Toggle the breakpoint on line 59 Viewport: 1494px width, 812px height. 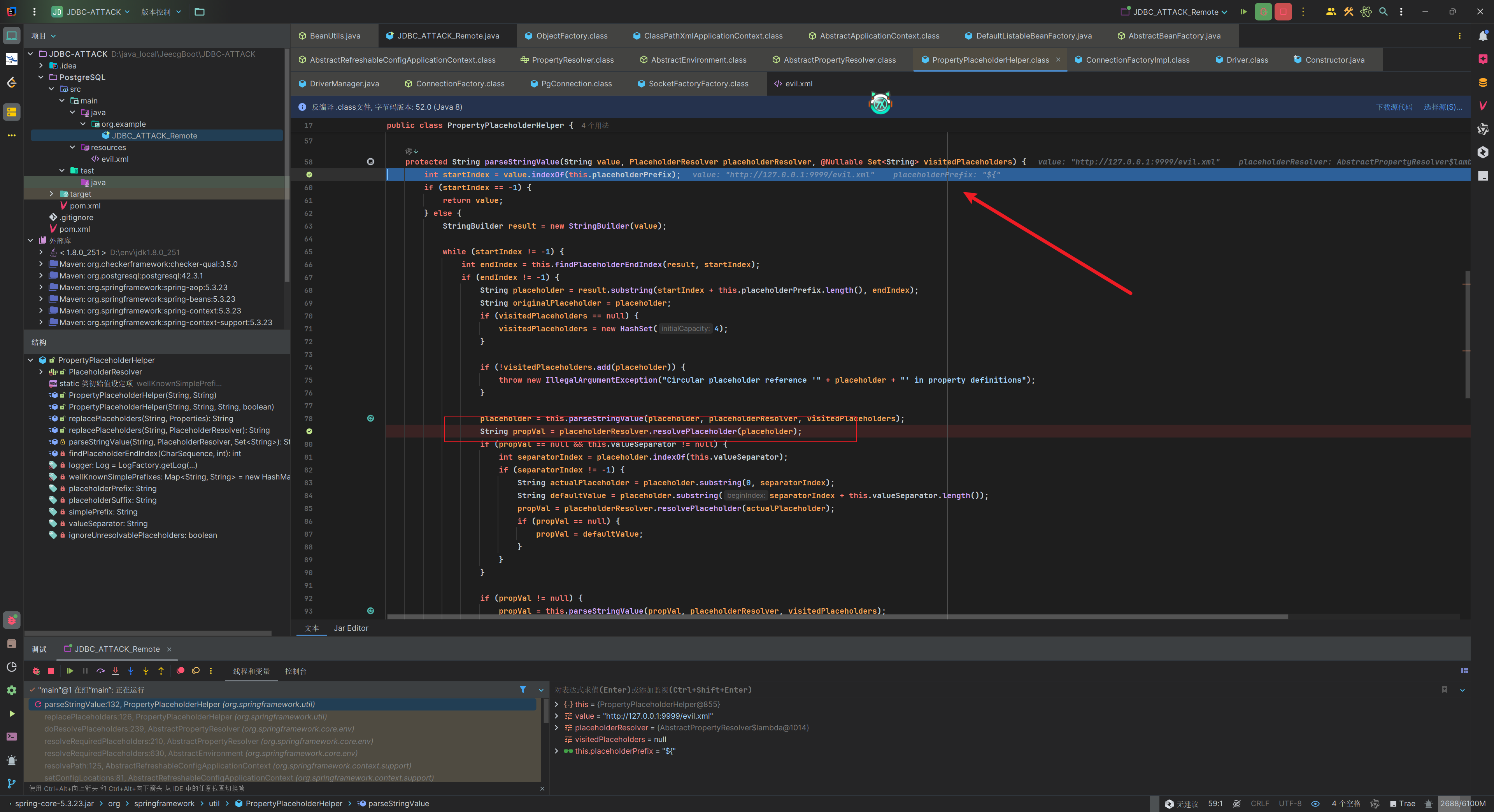point(309,175)
